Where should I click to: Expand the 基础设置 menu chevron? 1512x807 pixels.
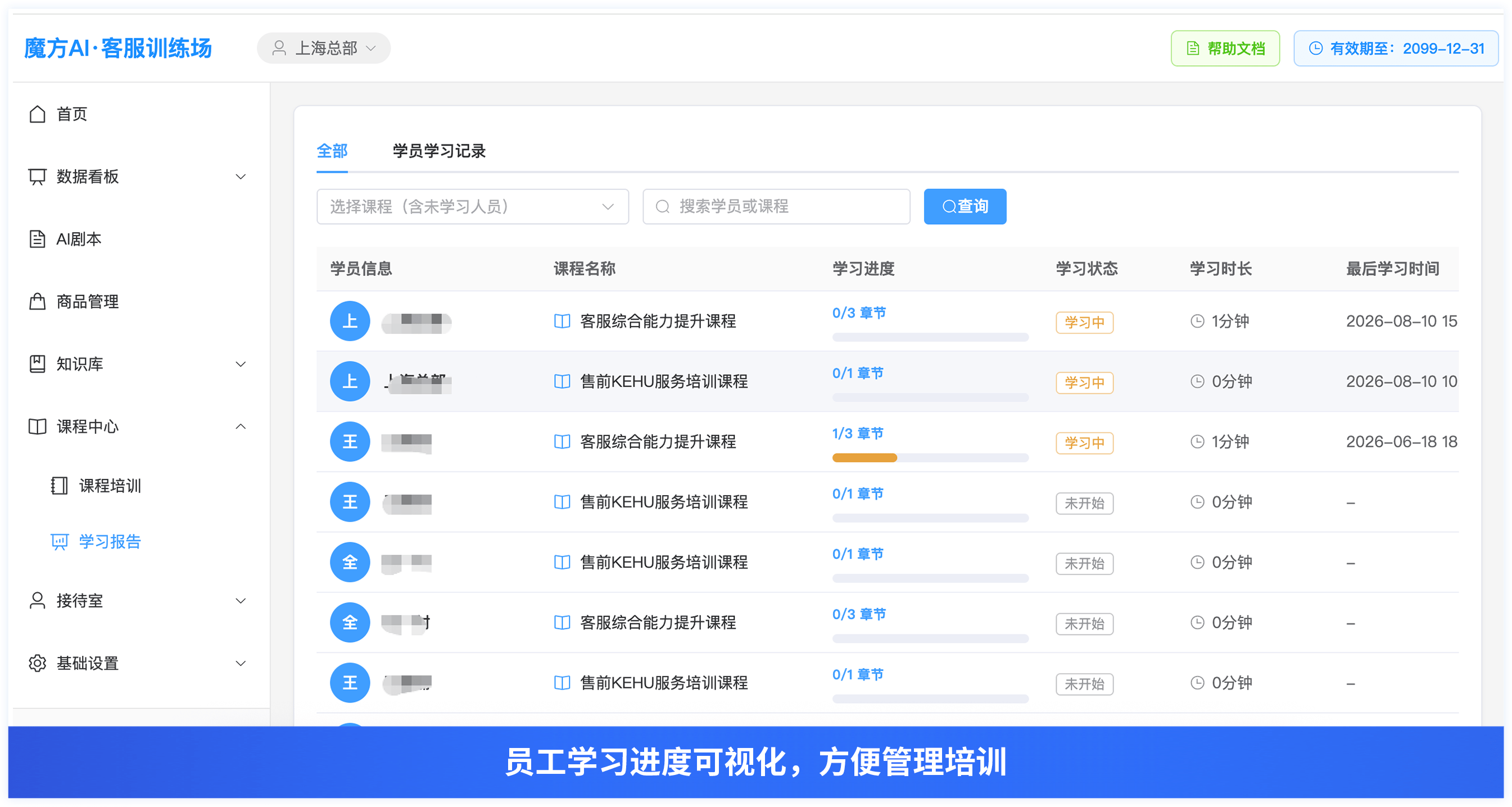coord(241,663)
